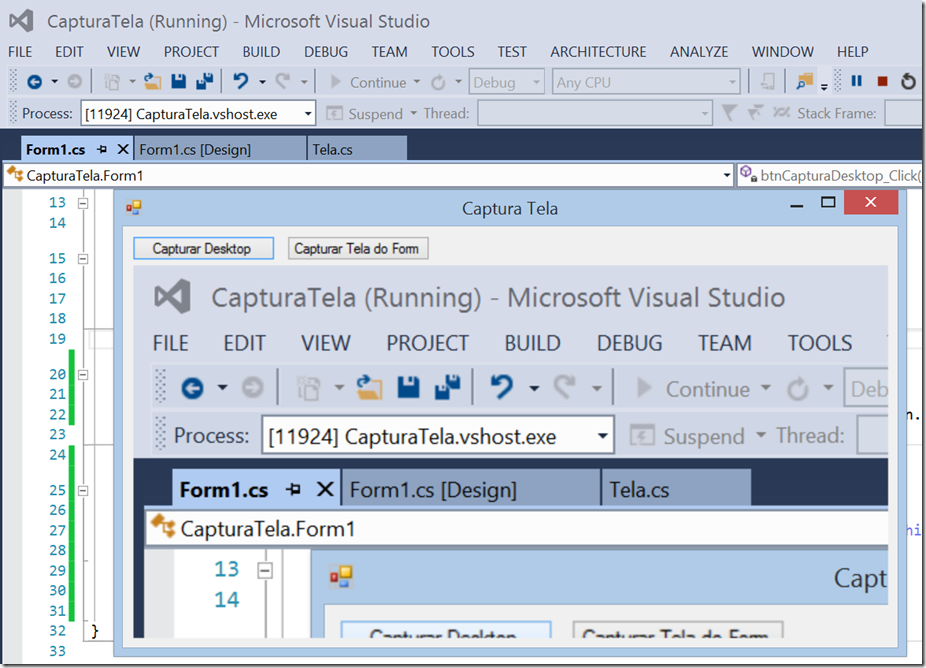
Task: Click the Refresh icon beside Continue
Action: click(438, 82)
